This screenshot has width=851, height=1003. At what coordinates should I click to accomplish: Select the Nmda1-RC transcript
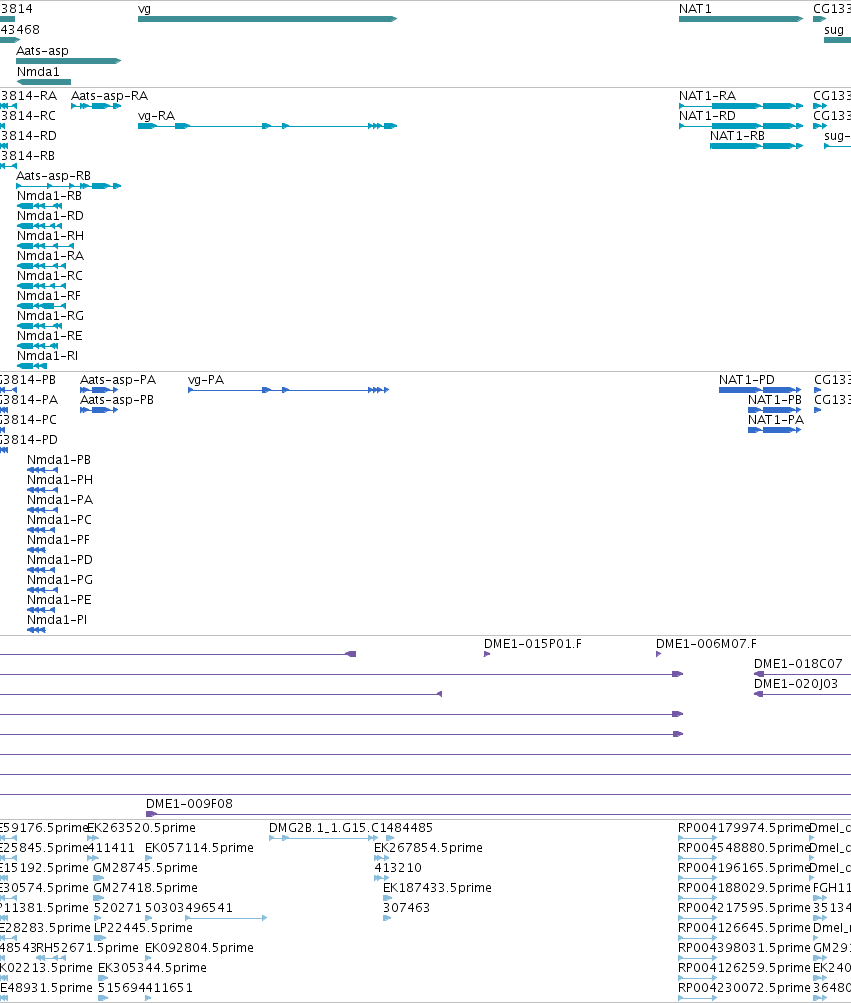tap(41, 286)
